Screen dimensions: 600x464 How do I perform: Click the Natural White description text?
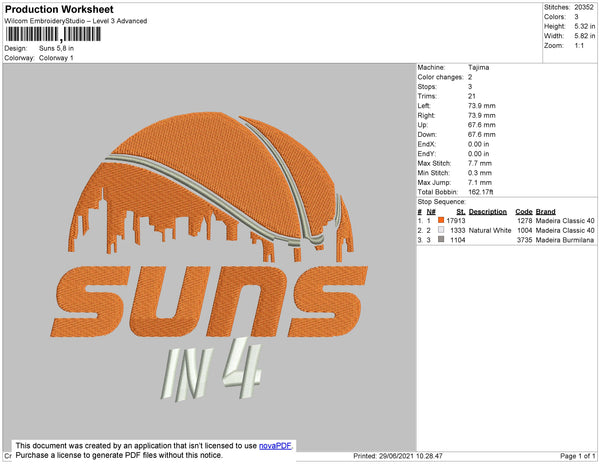[x=490, y=230]
